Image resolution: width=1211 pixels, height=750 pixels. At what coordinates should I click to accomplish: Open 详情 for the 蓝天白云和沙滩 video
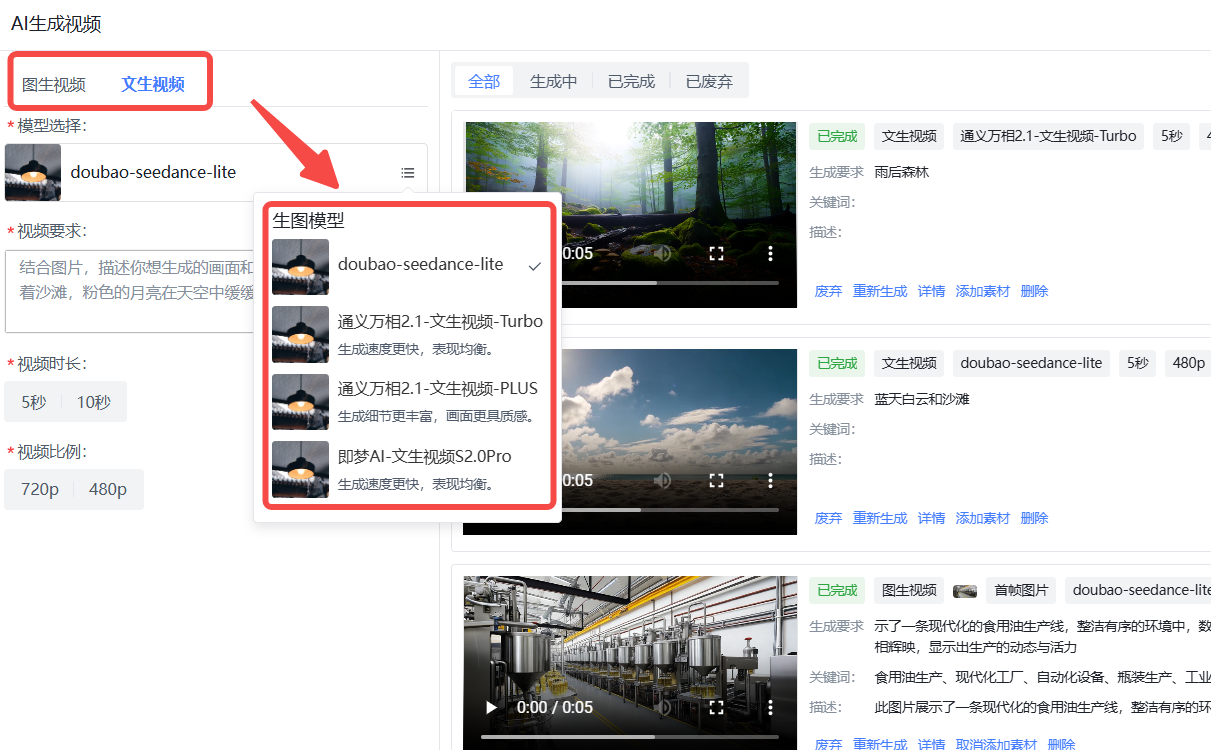931,519
